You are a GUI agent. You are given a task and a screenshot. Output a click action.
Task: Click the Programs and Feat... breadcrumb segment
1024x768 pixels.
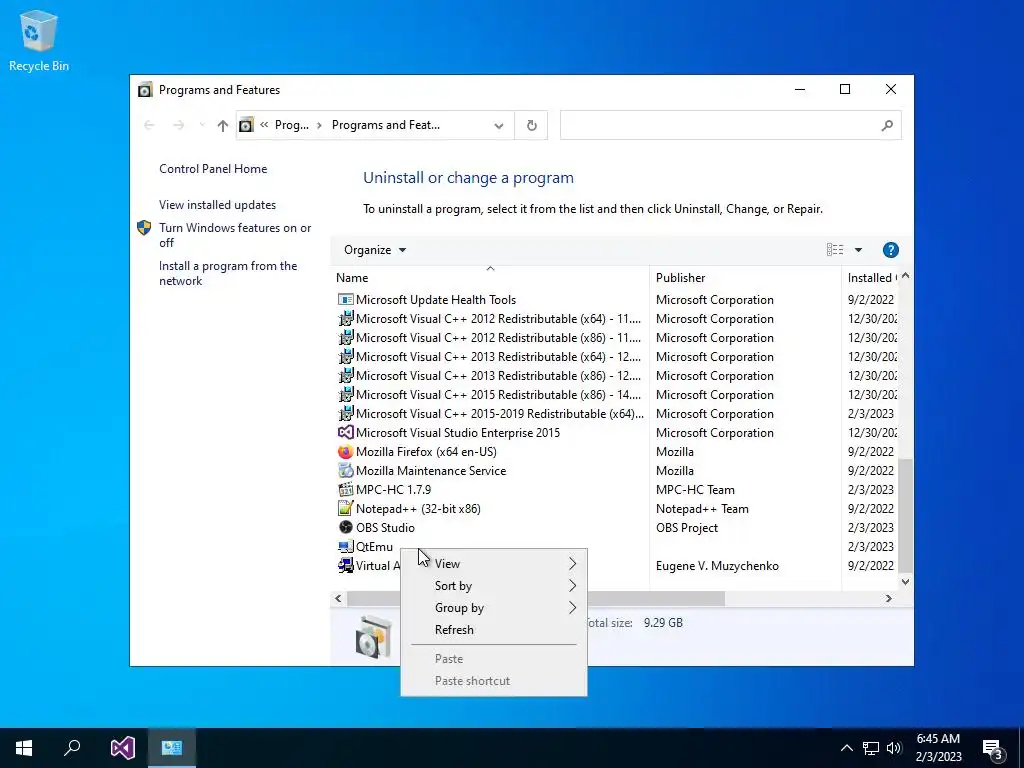click(386, 125)
